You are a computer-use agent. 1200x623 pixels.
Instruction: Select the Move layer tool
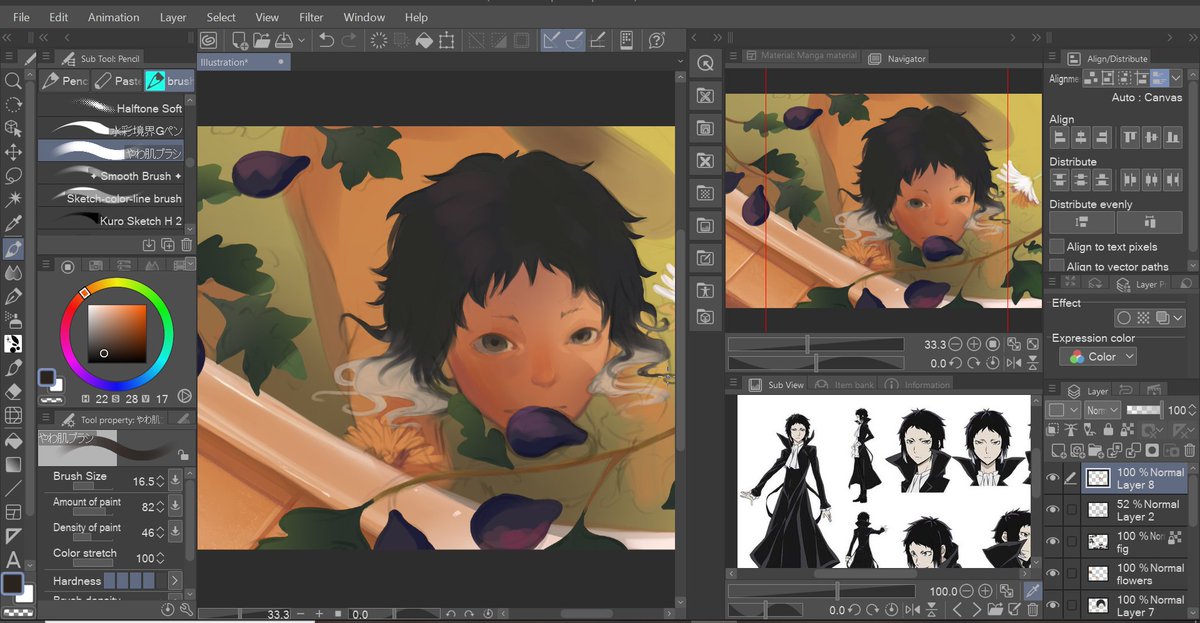coord(13,152)
